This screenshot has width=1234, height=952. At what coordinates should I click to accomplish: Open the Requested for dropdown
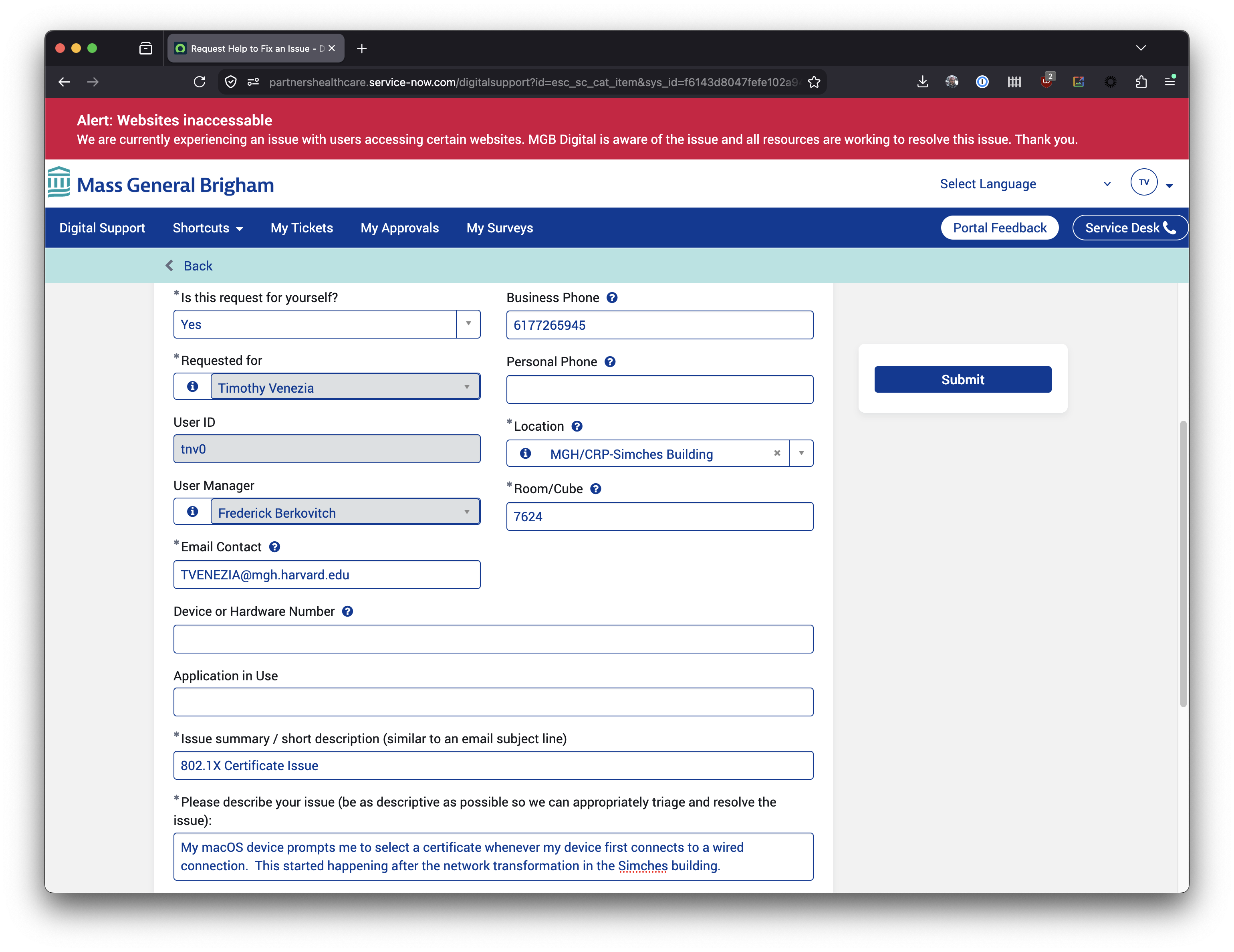coord(345,387)
